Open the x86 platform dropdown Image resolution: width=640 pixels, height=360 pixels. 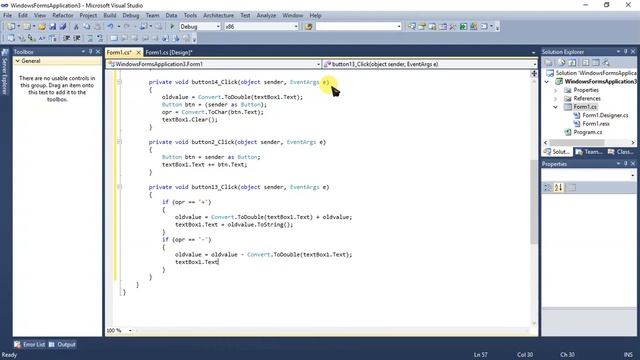pos(296,27)
